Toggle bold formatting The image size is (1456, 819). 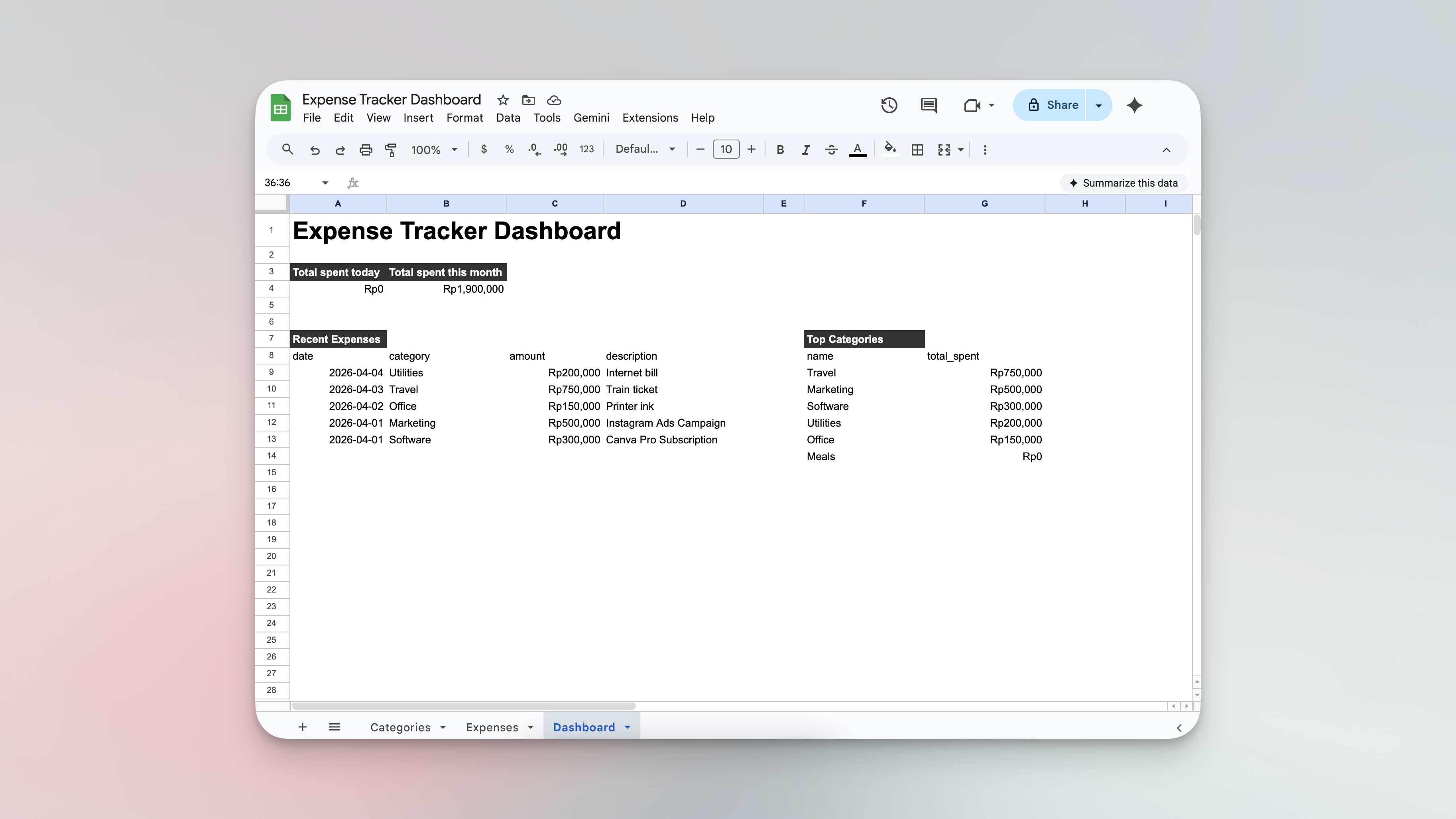(x=780, y=150)
